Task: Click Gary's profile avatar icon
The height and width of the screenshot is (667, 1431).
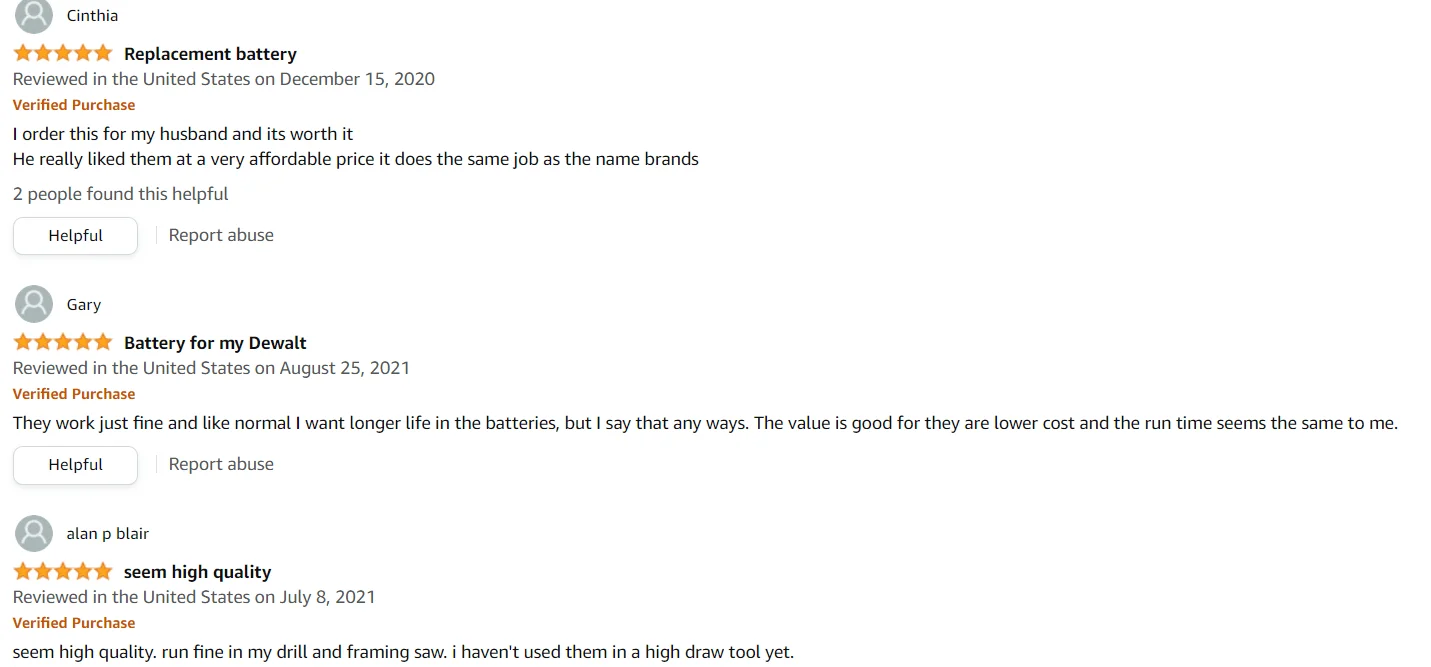Action: (34, 304)
